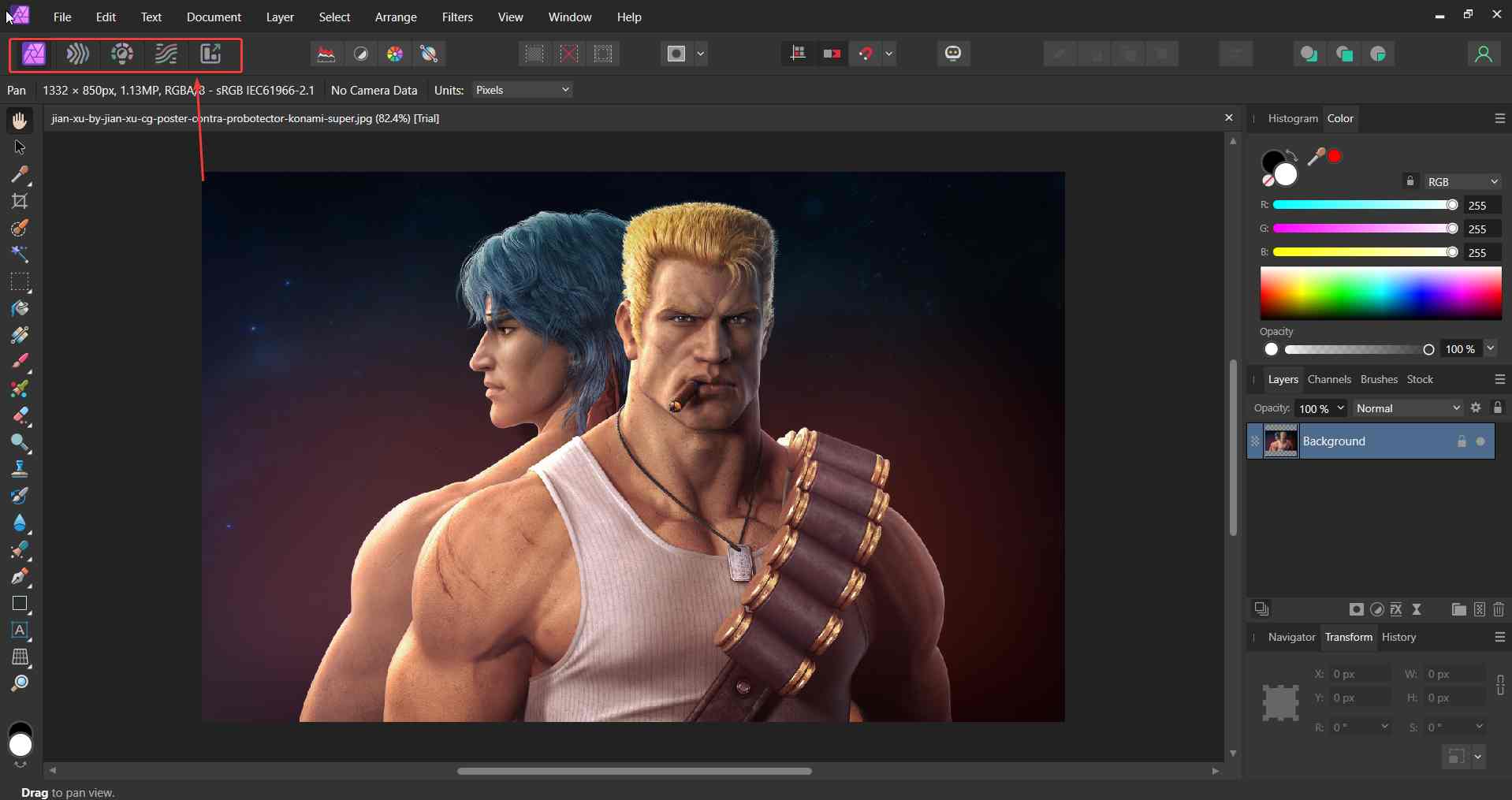
Task: Select the Paint Brush tool
Action: (20, 362)
